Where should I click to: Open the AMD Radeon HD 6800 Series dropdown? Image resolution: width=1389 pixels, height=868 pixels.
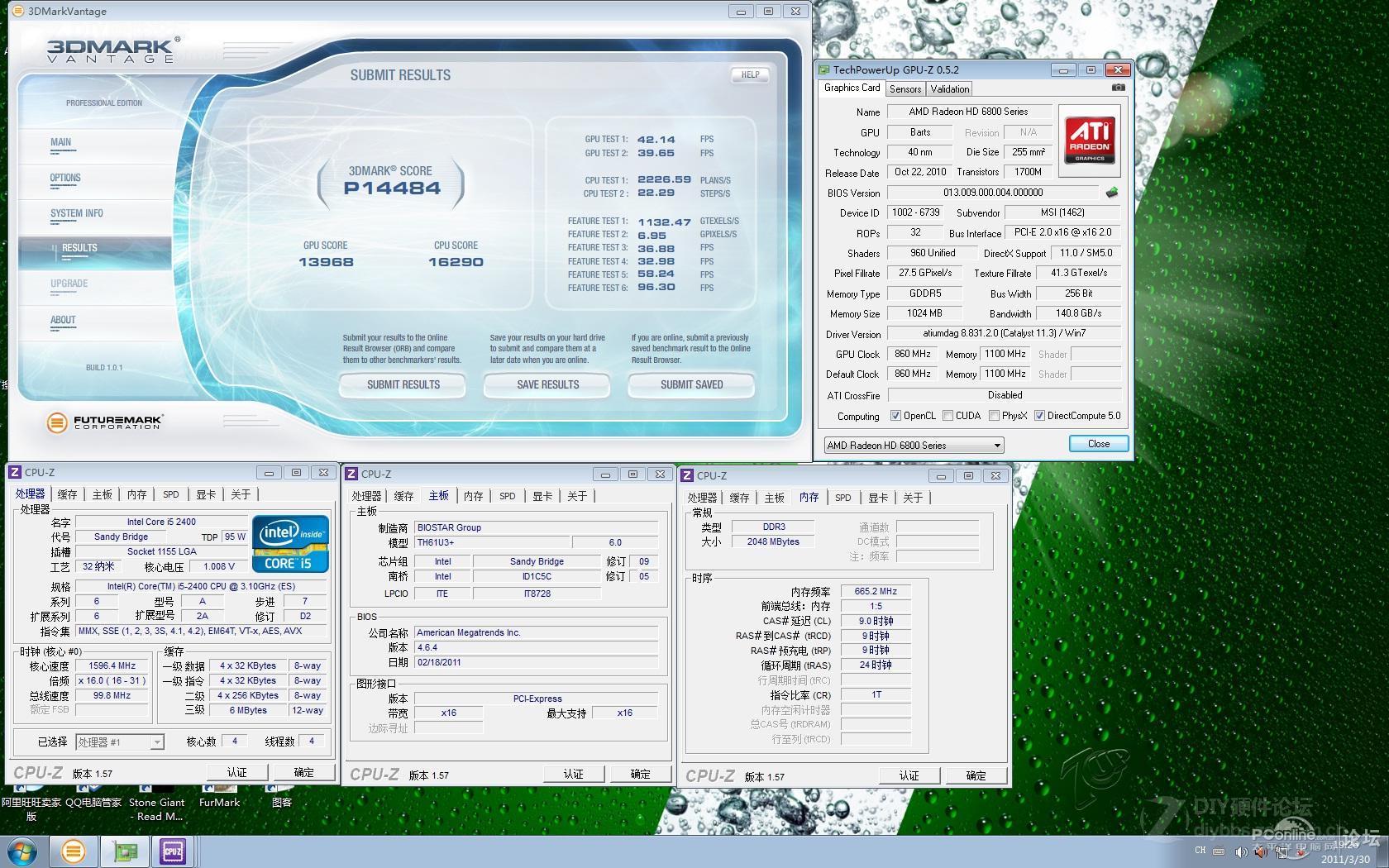pos(914,445)
